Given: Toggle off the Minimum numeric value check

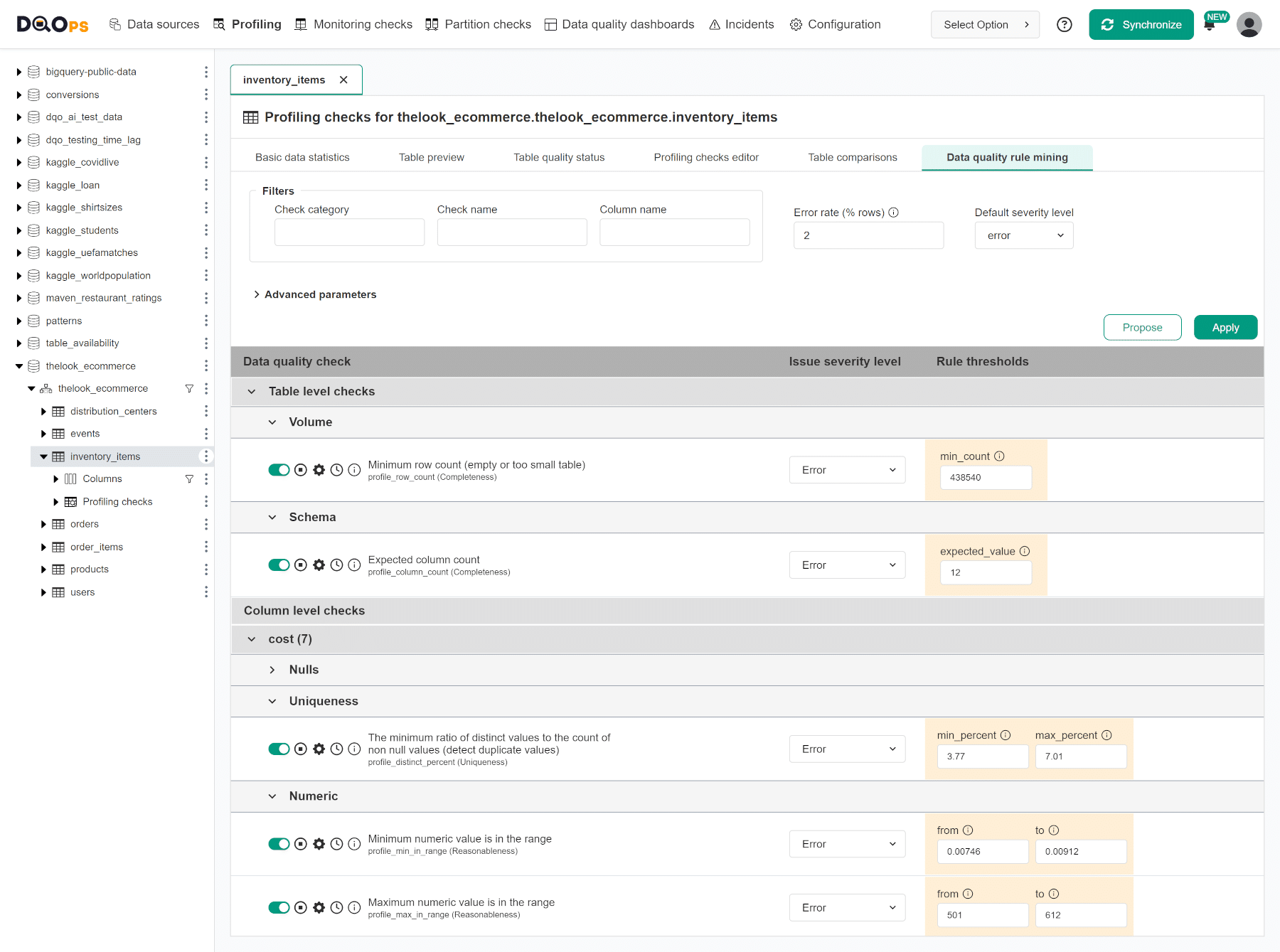Looking at the screenshot, I should (x=279, y=844).
